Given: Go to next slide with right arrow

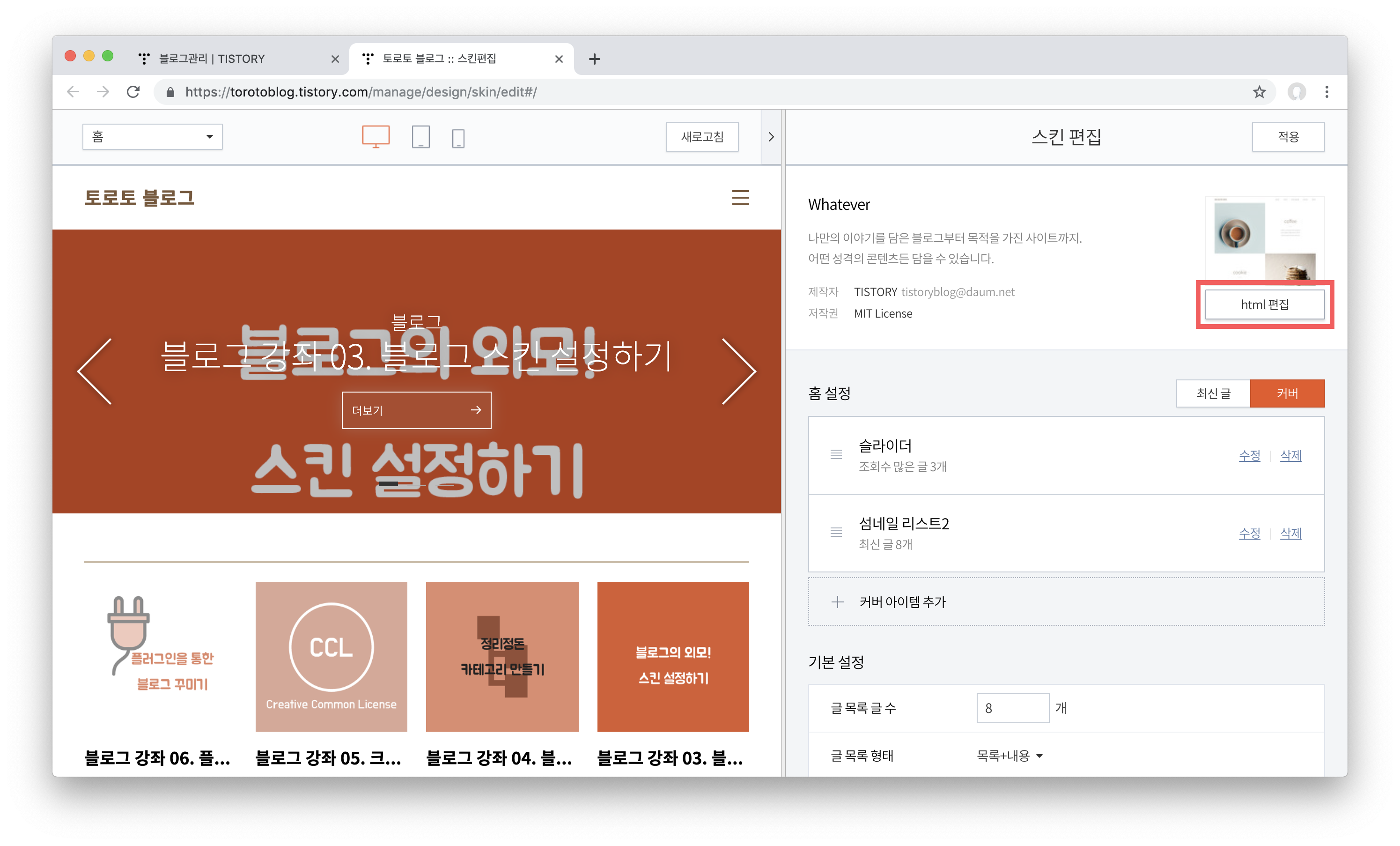Looking at the screenshot, I should (738, 371).
